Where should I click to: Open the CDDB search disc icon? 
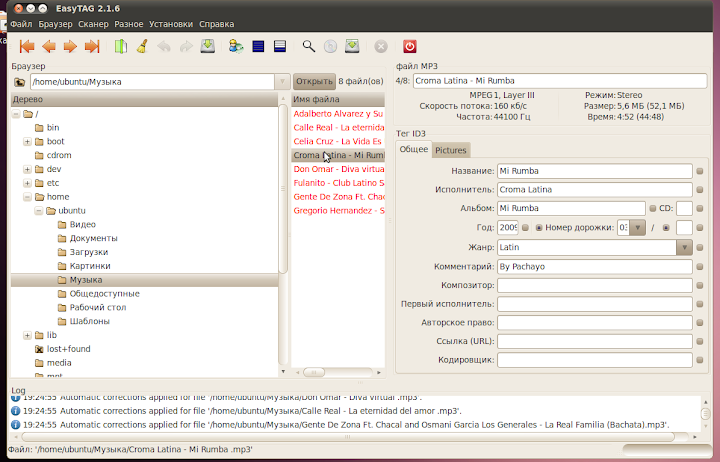[330, 46]
